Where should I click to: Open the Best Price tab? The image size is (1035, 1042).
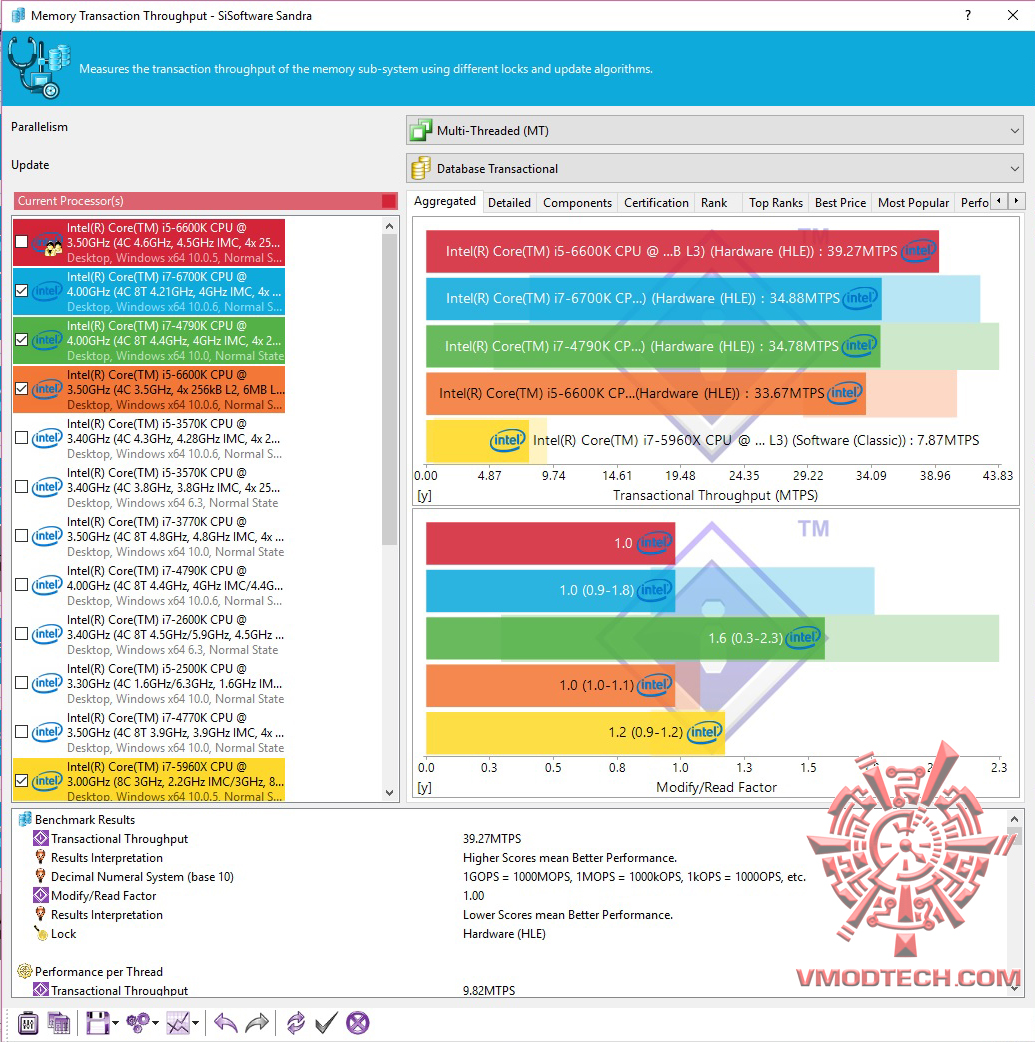(x=840, y=203)
